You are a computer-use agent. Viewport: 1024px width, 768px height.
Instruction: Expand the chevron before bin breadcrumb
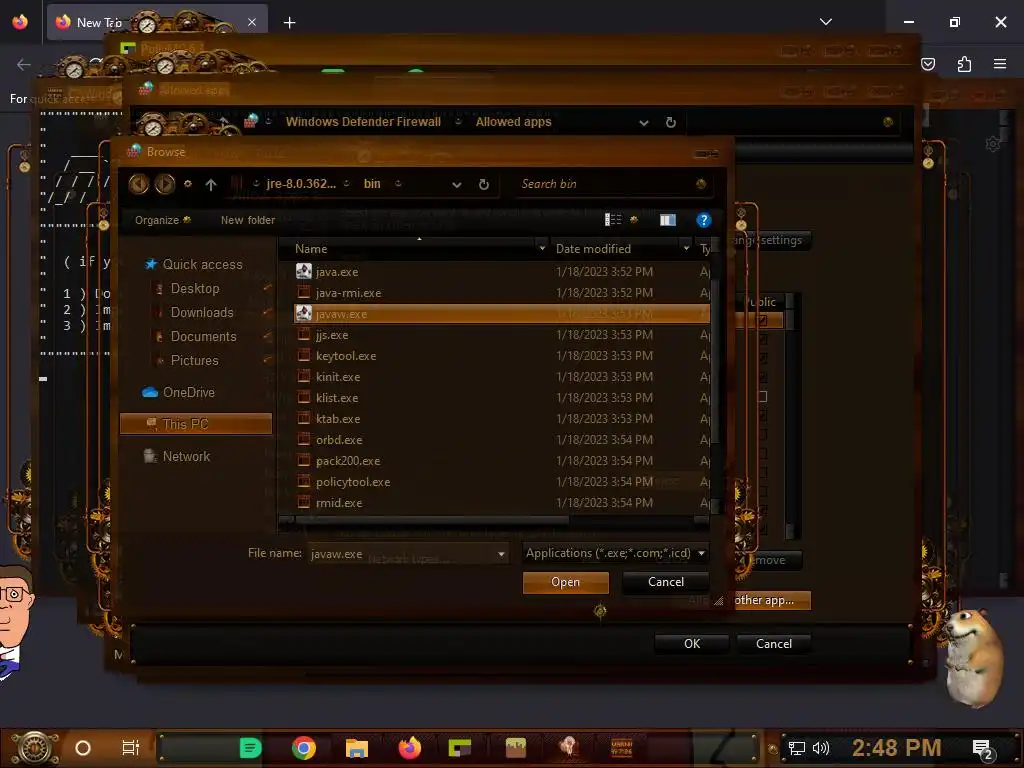pyautogui.click(x=347, y=184)
